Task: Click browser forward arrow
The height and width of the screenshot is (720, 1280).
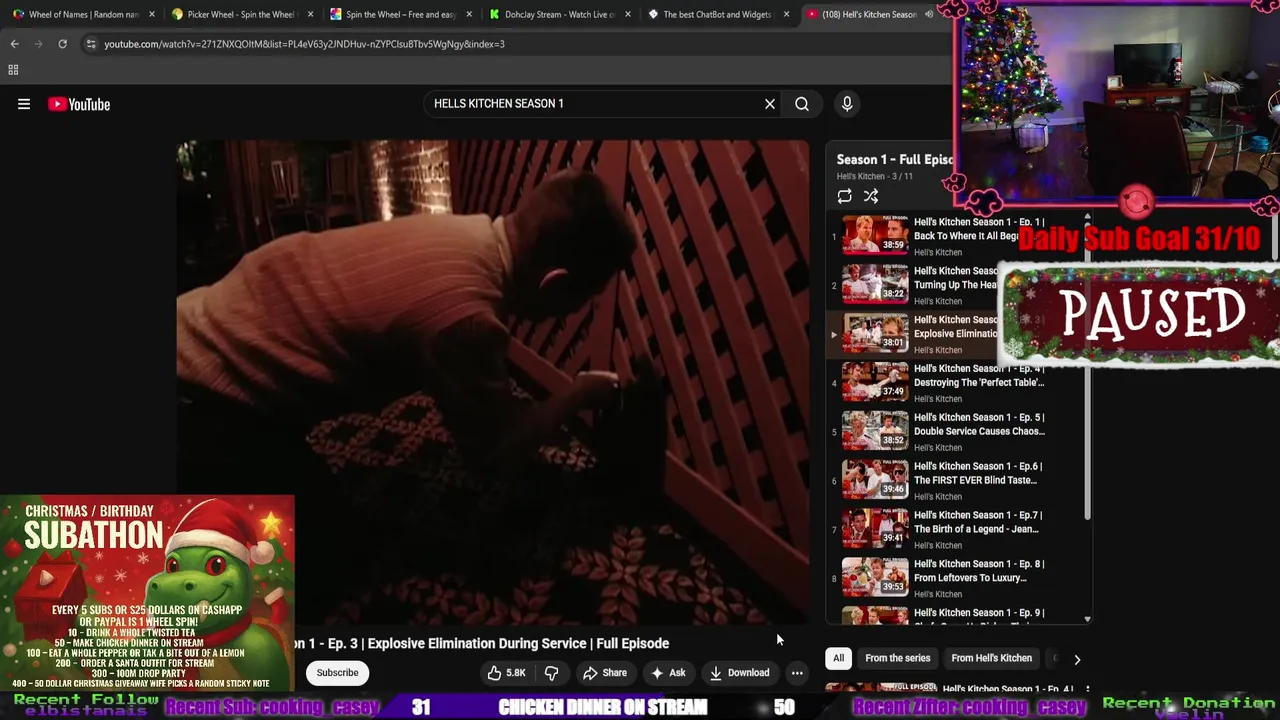Action: (38, 44)
